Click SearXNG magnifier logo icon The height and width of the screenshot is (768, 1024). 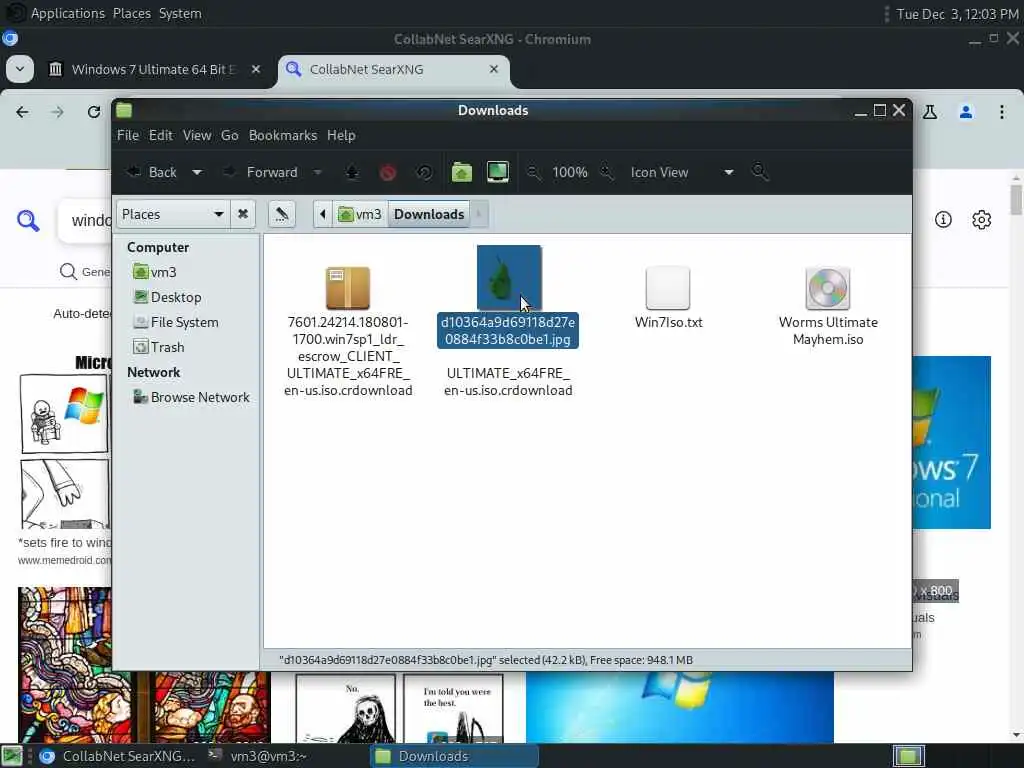[28, 221]
